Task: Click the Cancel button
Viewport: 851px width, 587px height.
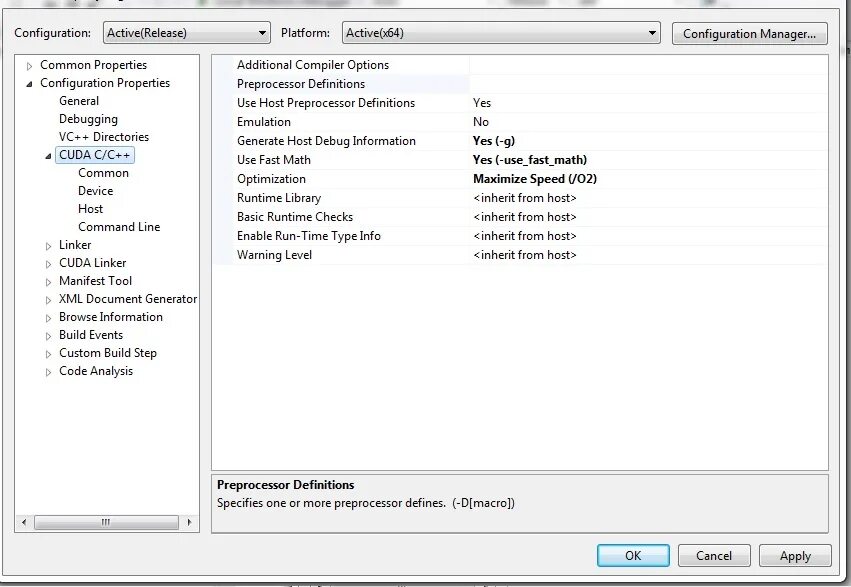Action: click(x=714, y=556)
